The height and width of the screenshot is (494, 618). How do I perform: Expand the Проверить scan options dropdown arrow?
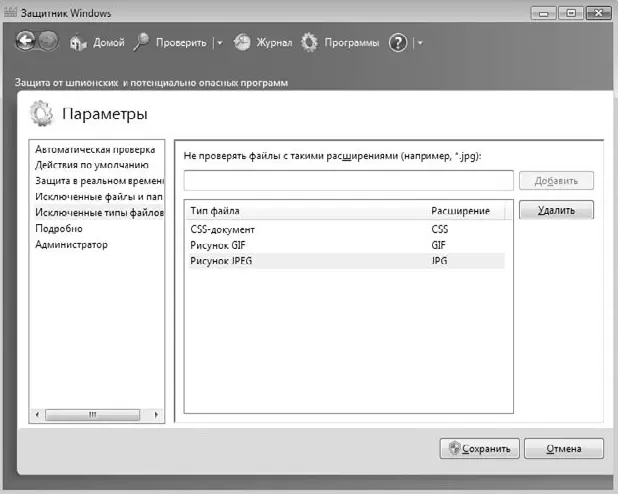(220, 43)
